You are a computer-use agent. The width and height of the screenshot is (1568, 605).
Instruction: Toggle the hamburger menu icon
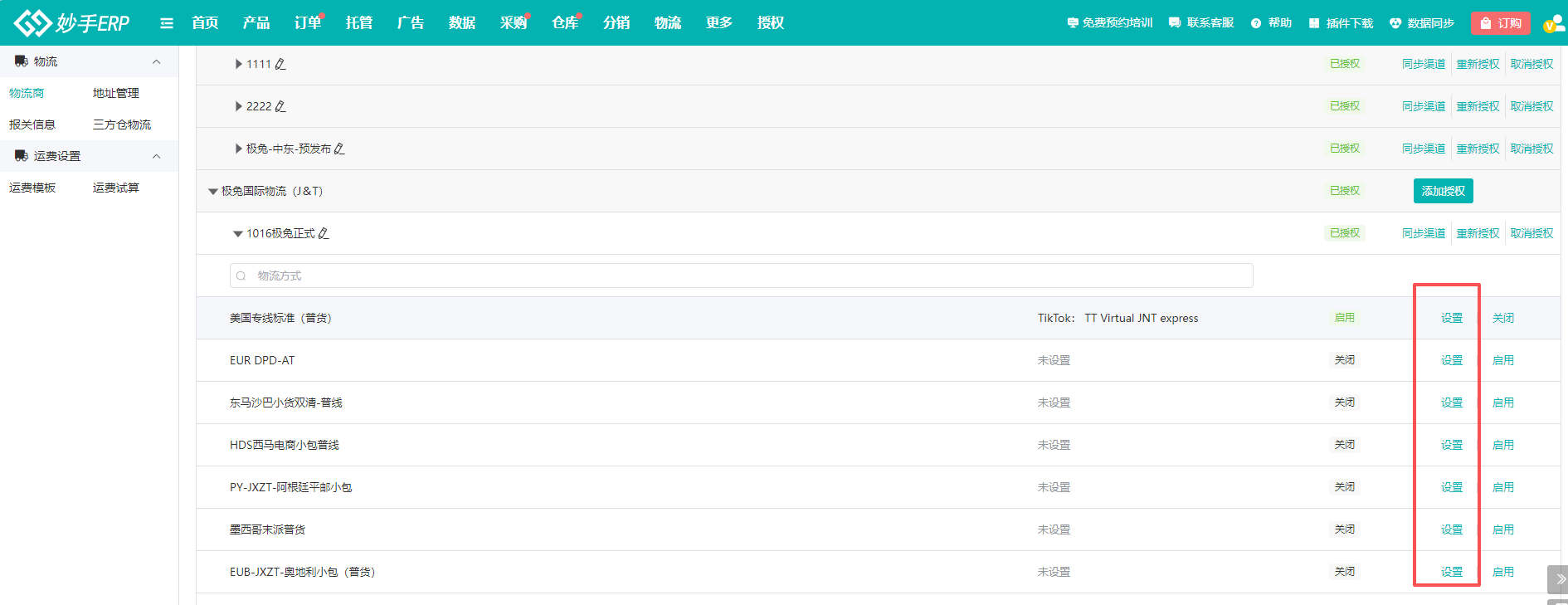pos(167,23)
